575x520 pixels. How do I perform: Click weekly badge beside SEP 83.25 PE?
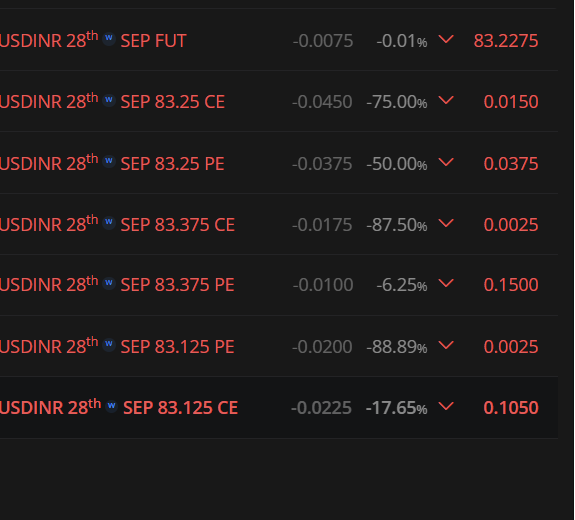click(x=109, y=161)
